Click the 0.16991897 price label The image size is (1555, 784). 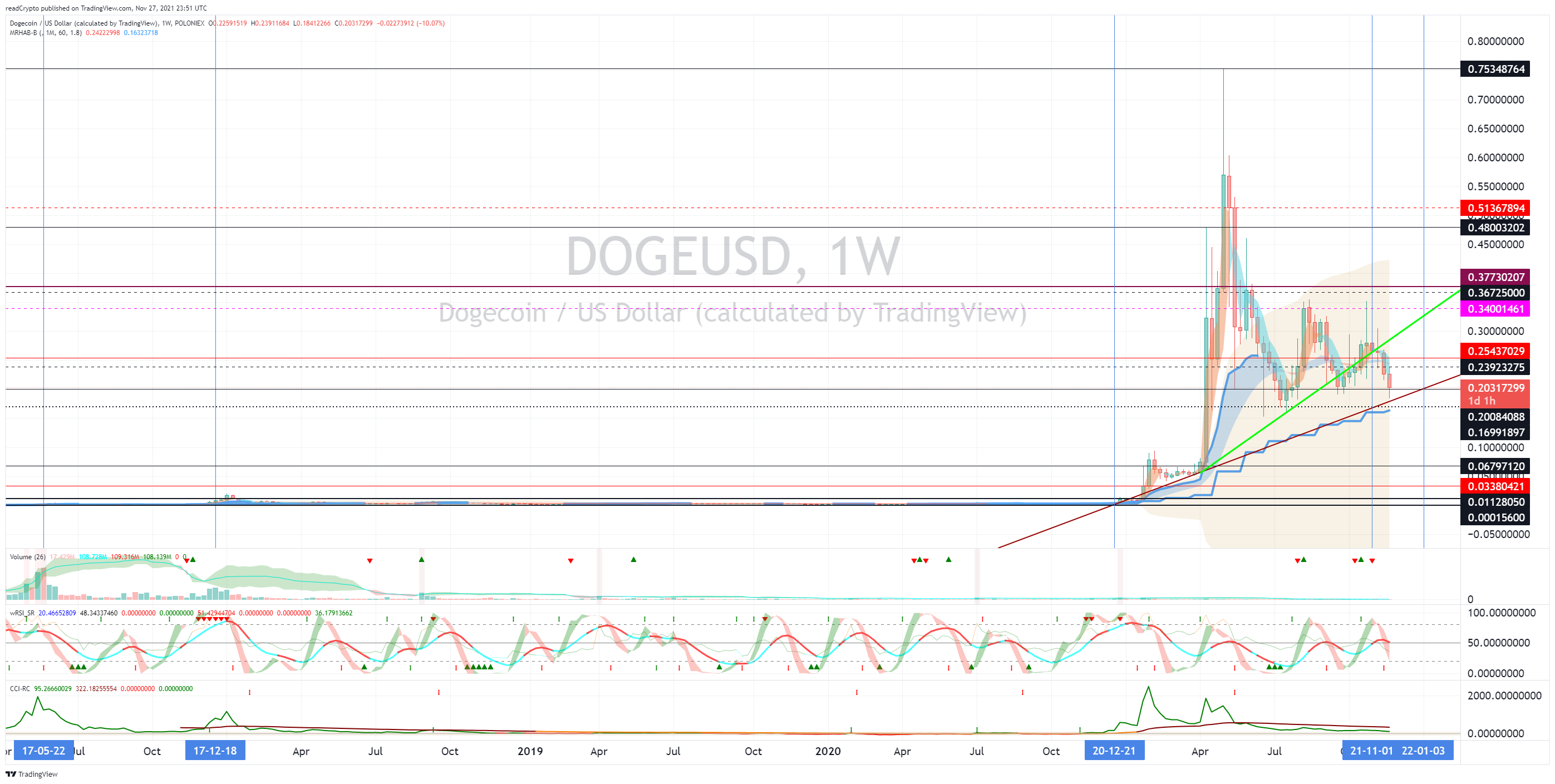1495,432
